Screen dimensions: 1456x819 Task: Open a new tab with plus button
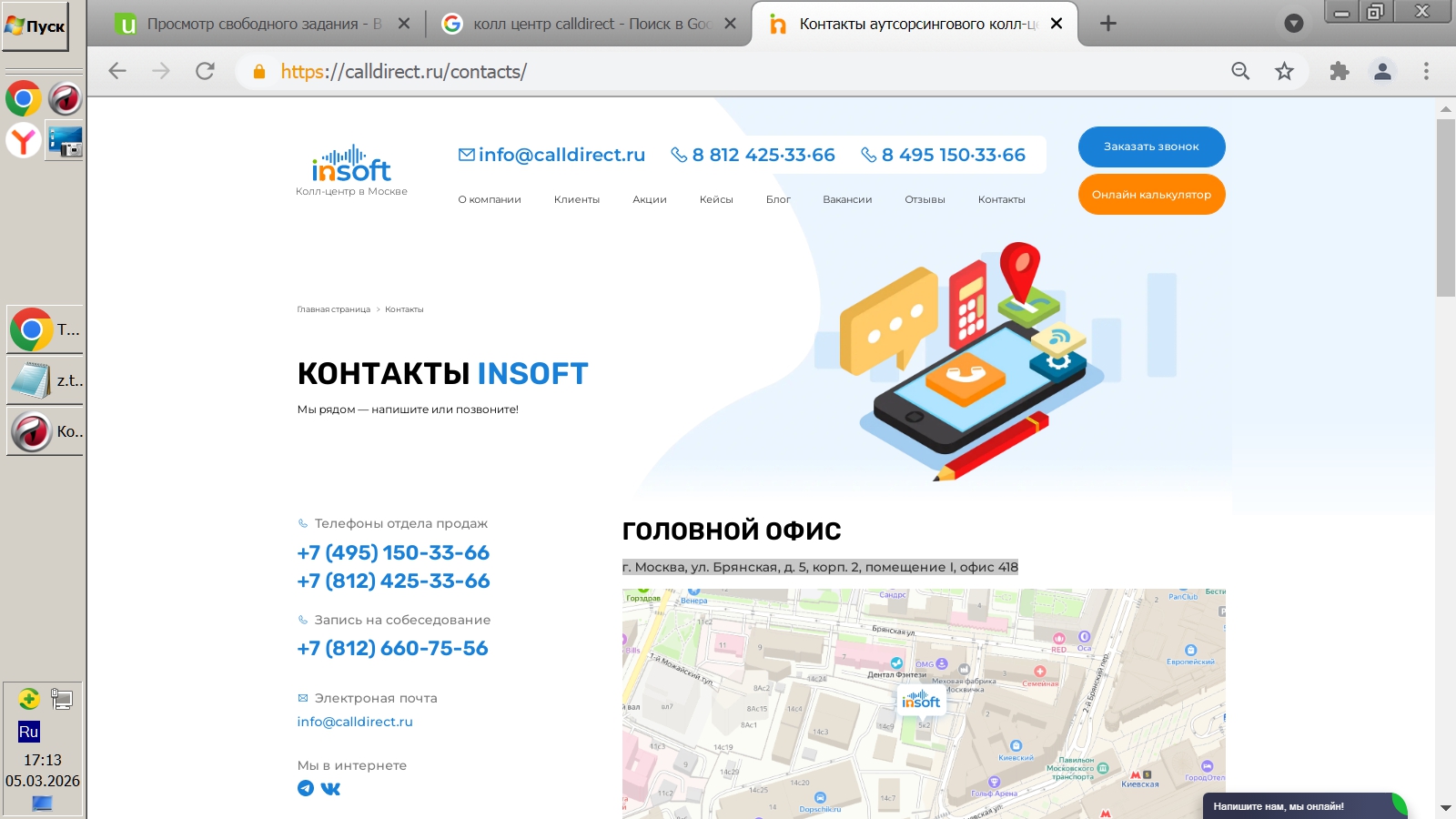click(1107, 24)
